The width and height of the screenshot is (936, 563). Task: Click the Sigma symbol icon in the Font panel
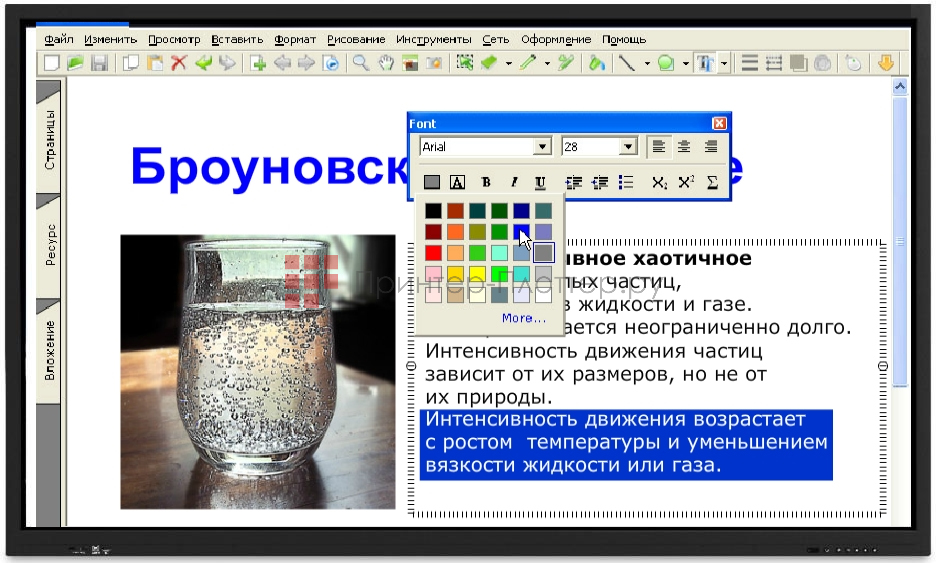click(x=712, y=182)
